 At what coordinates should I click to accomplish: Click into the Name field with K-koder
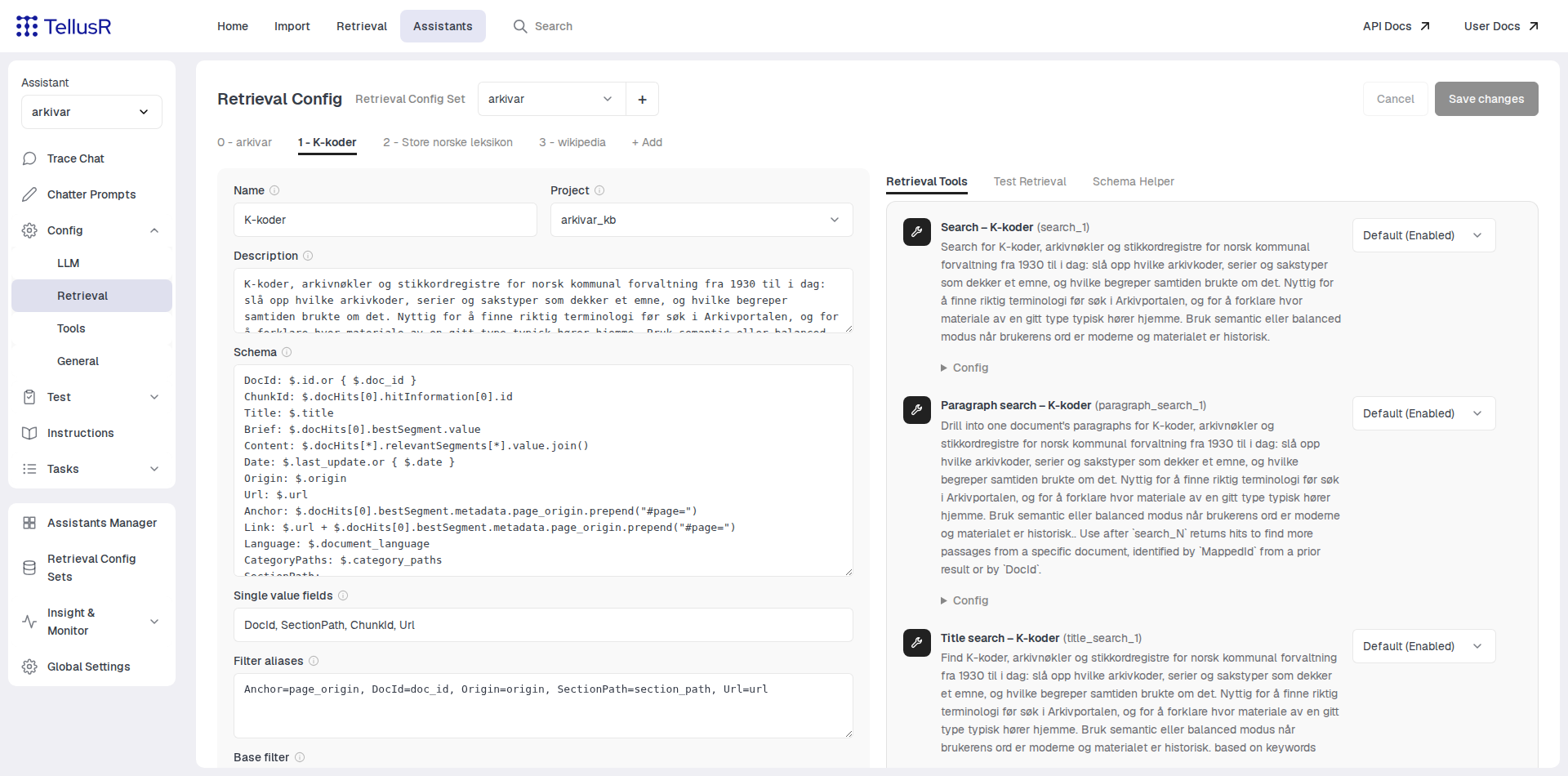pos(385,220)
